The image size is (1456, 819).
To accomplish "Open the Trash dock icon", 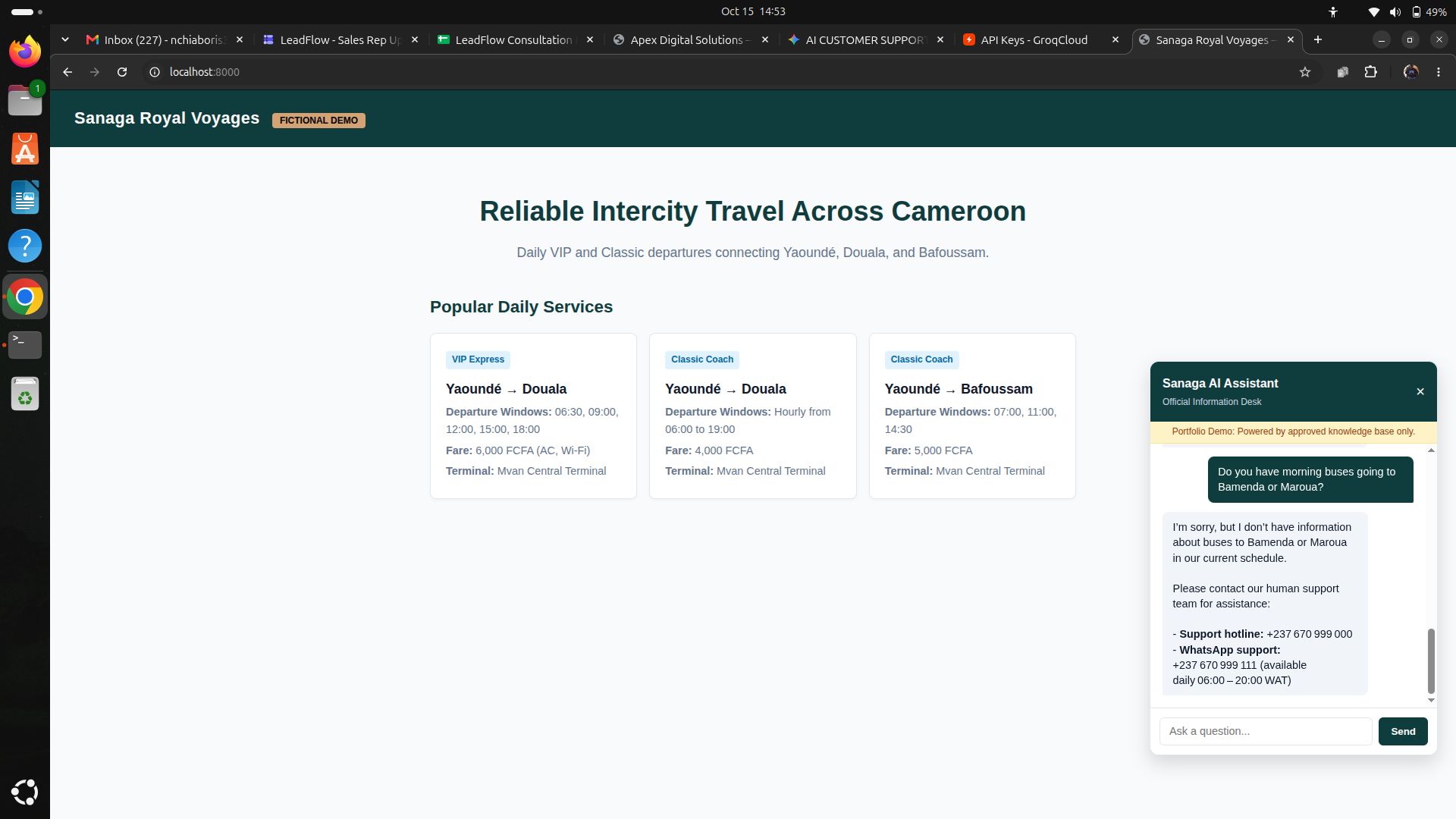I will pos(25,394).
